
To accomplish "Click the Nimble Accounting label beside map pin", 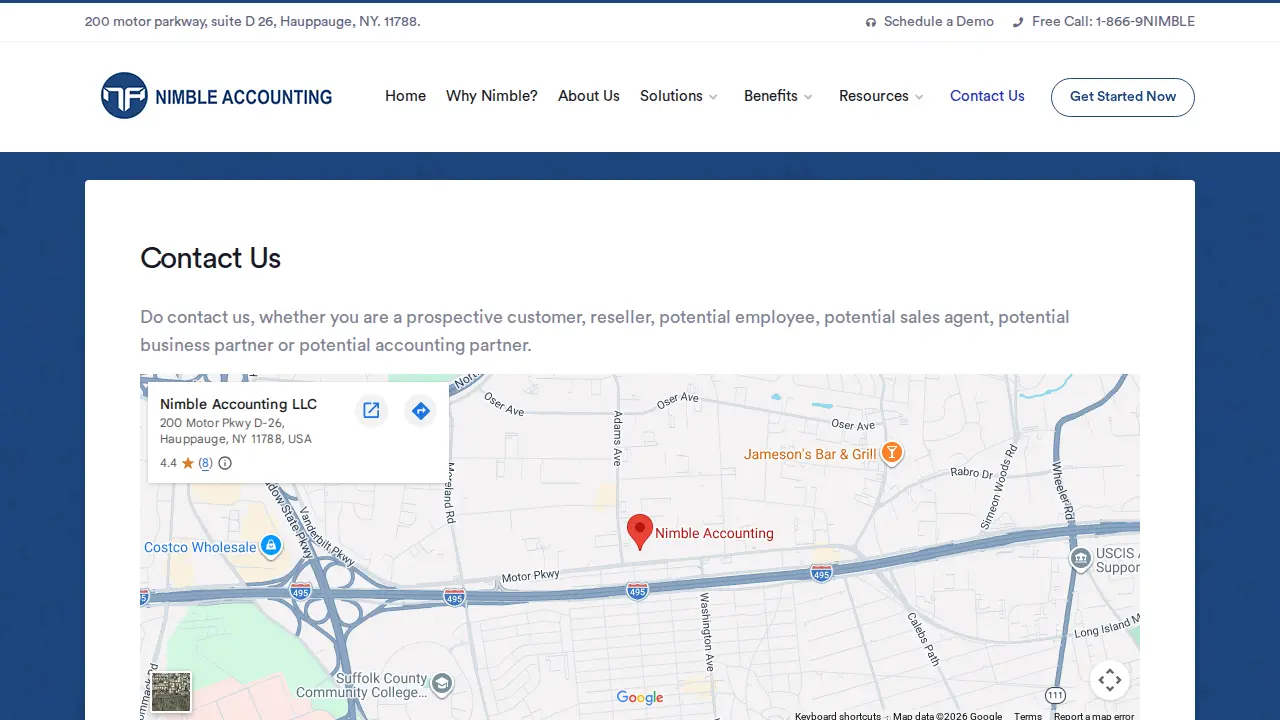I will [x=714, y=533].
